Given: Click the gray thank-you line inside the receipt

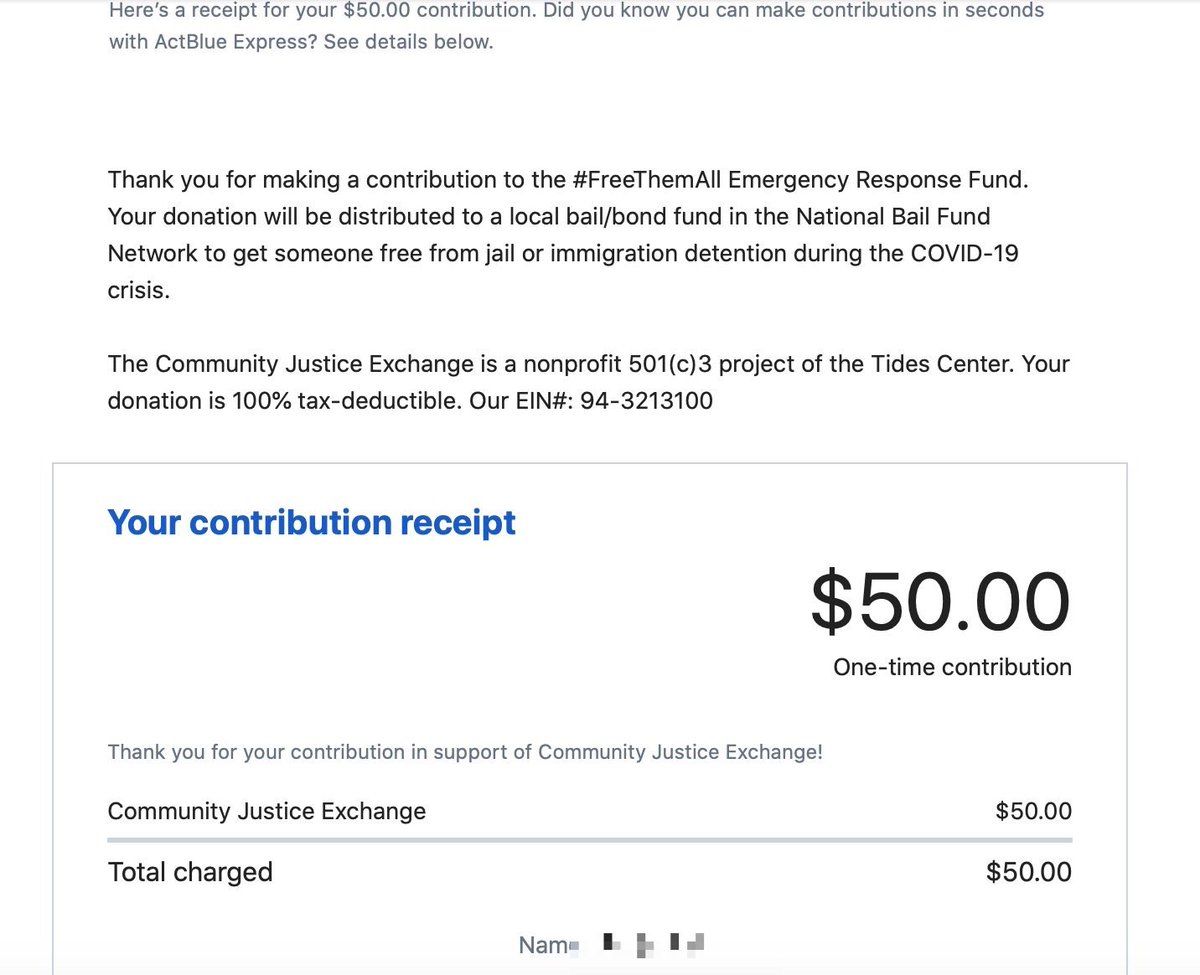Looking at the screenshot, I should tap(465, 752).
